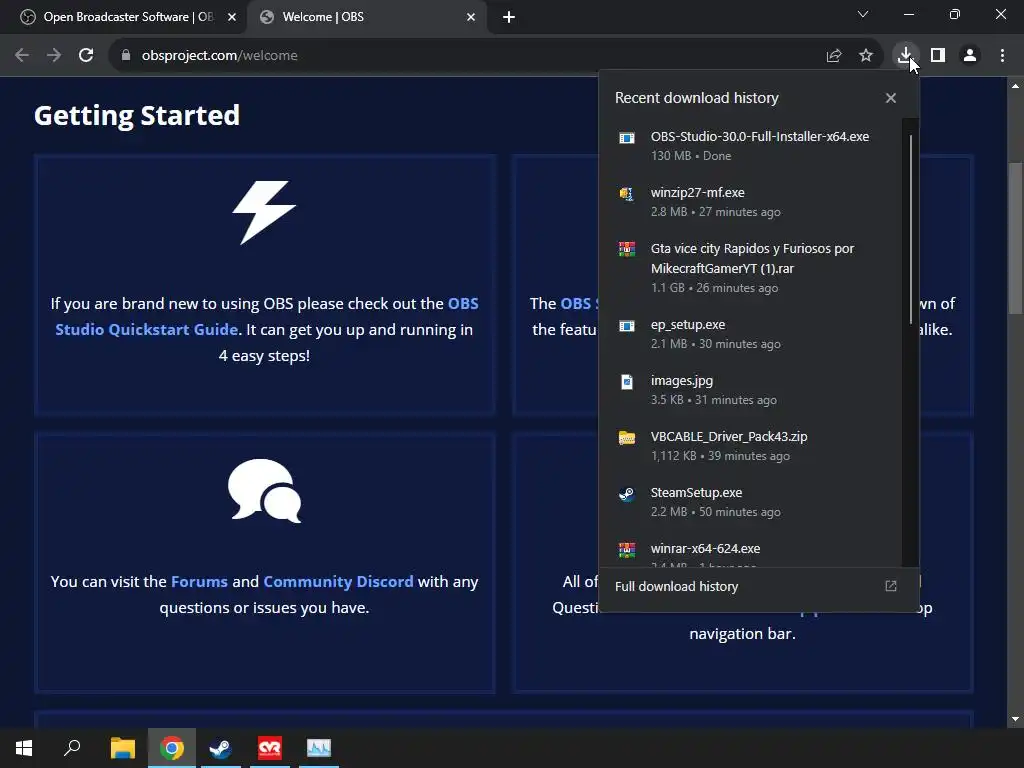The image size is (1024, 768).
Task: Click the '2.8 MB • 27 minutes ago' text
Action: (x=716, y=212)
